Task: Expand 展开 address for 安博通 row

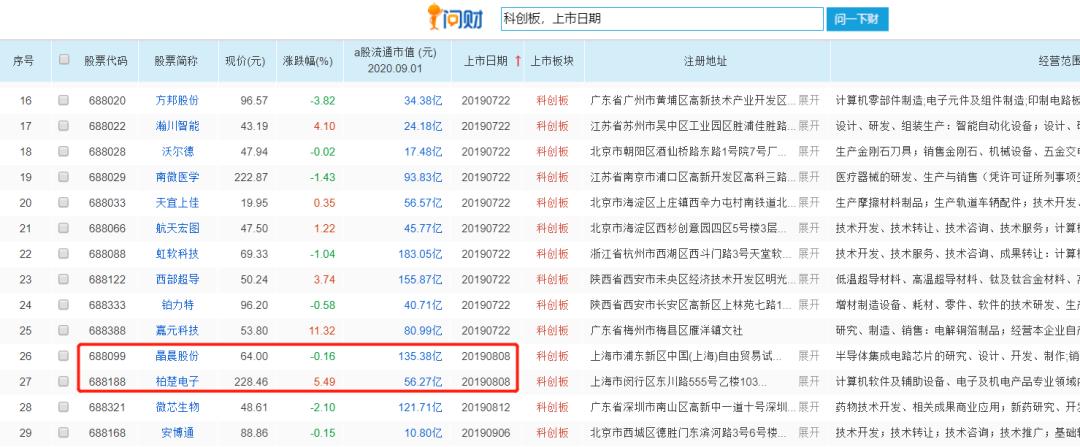Action: pyautogui.click(x=809, y=433)
